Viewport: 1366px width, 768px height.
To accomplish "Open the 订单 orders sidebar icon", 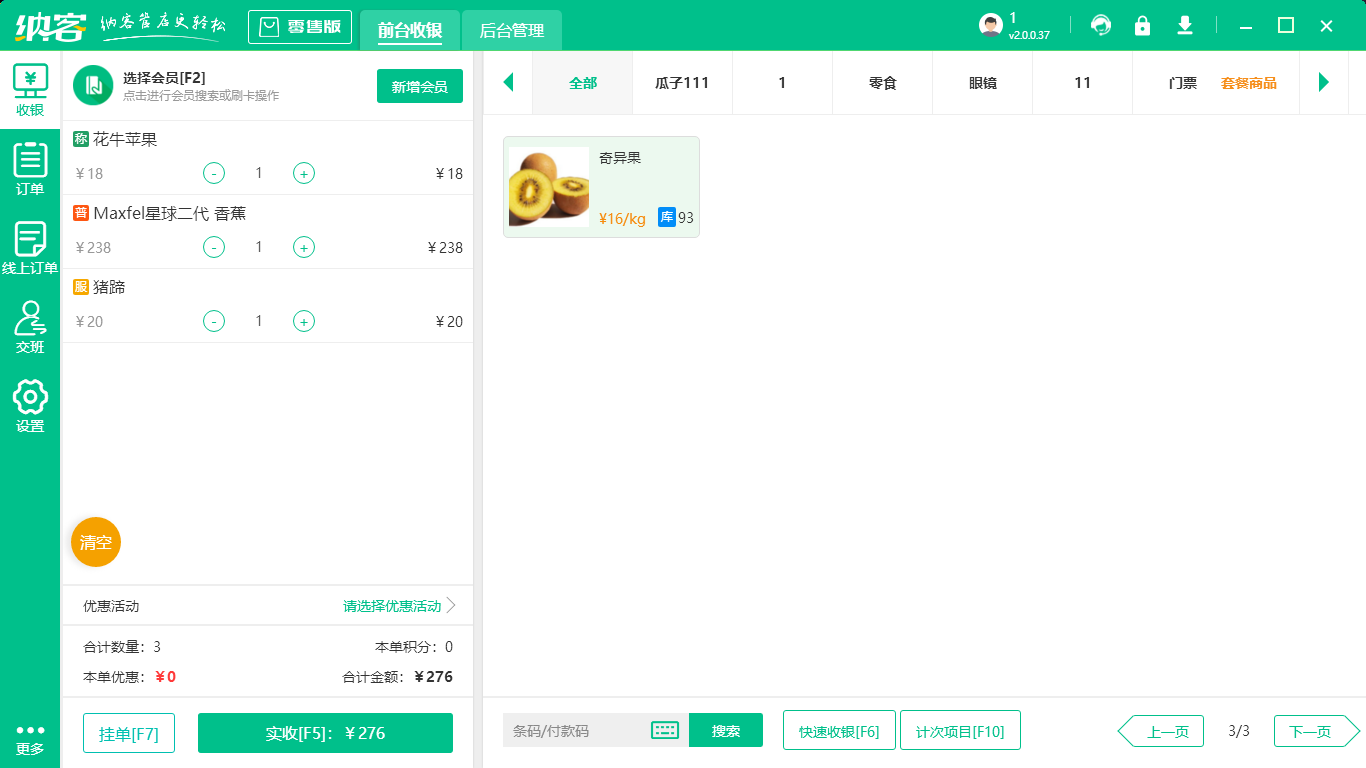I will point(30,168).
